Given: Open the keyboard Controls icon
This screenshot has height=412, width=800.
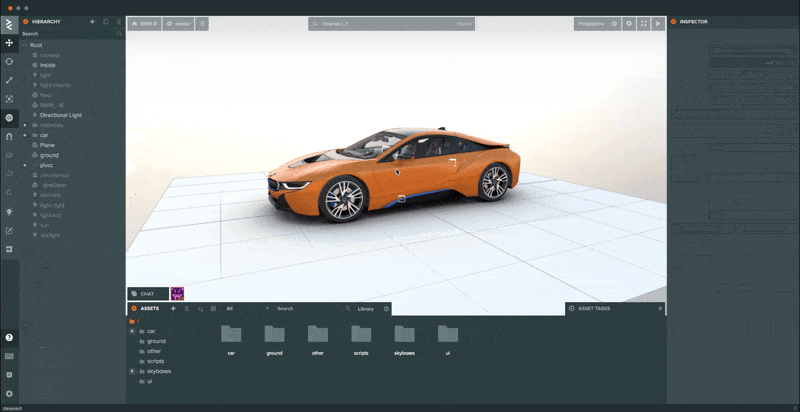Looking at the screenshot, I should tap(9, 356).
